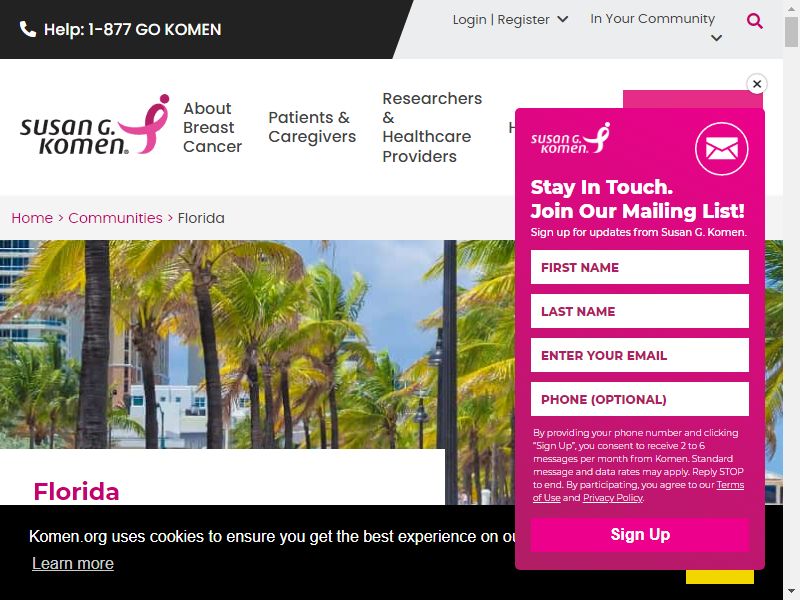800x600 pixels.
Task: Focus the Enter Your Email field
Action: coord(640,355)
